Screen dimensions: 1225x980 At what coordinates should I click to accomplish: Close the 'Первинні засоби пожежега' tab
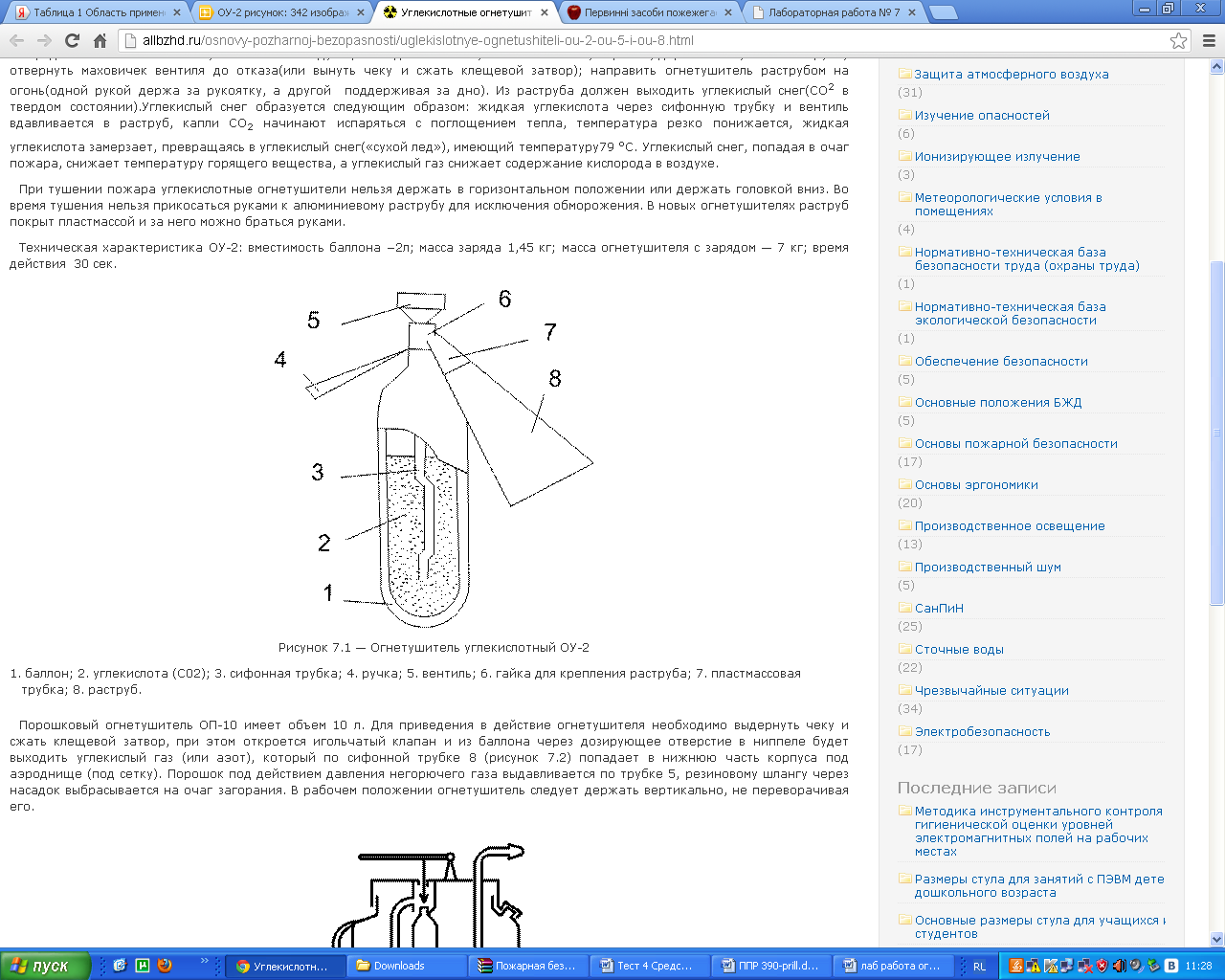[728, 12]
